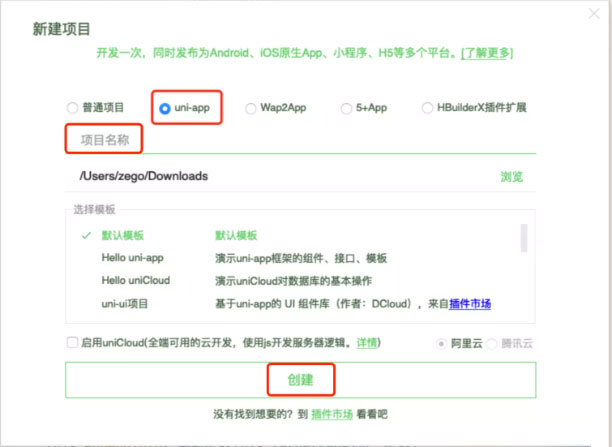Click the 项目名称 input field

(x=300, y=140)
